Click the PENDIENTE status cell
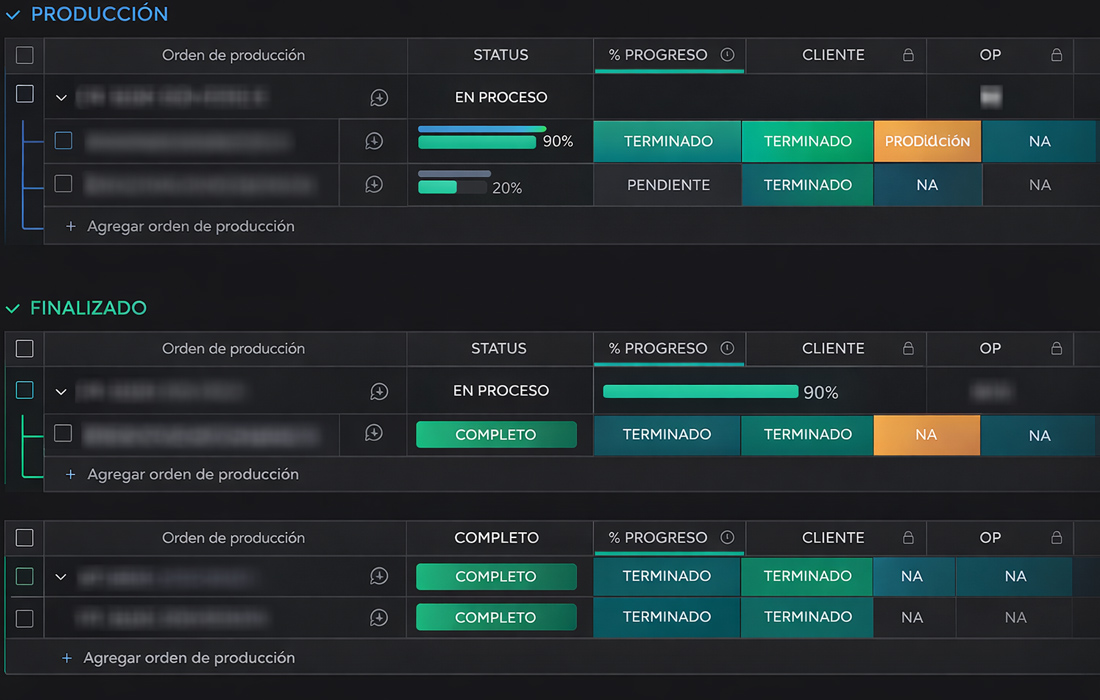1100x700 pixels. pos(668,185)
